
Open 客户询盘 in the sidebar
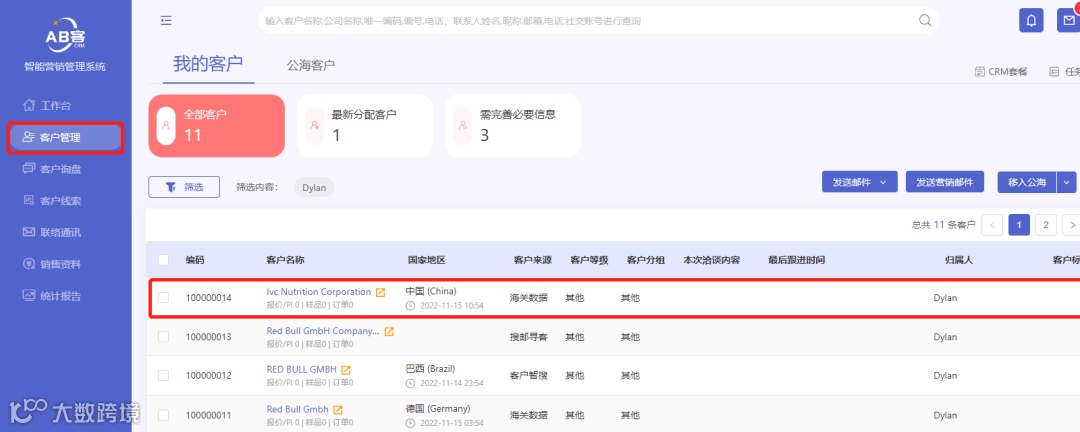tap(52, 169)
